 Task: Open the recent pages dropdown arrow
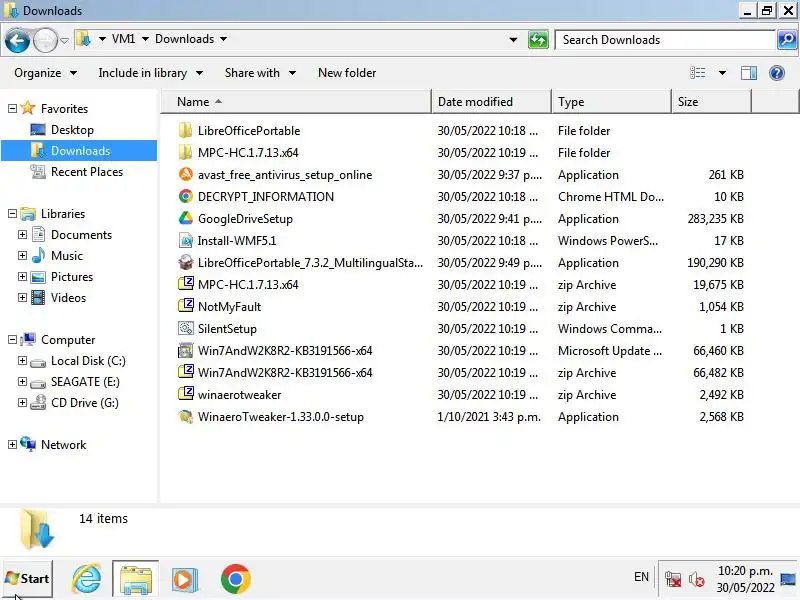tap(64, 40)
